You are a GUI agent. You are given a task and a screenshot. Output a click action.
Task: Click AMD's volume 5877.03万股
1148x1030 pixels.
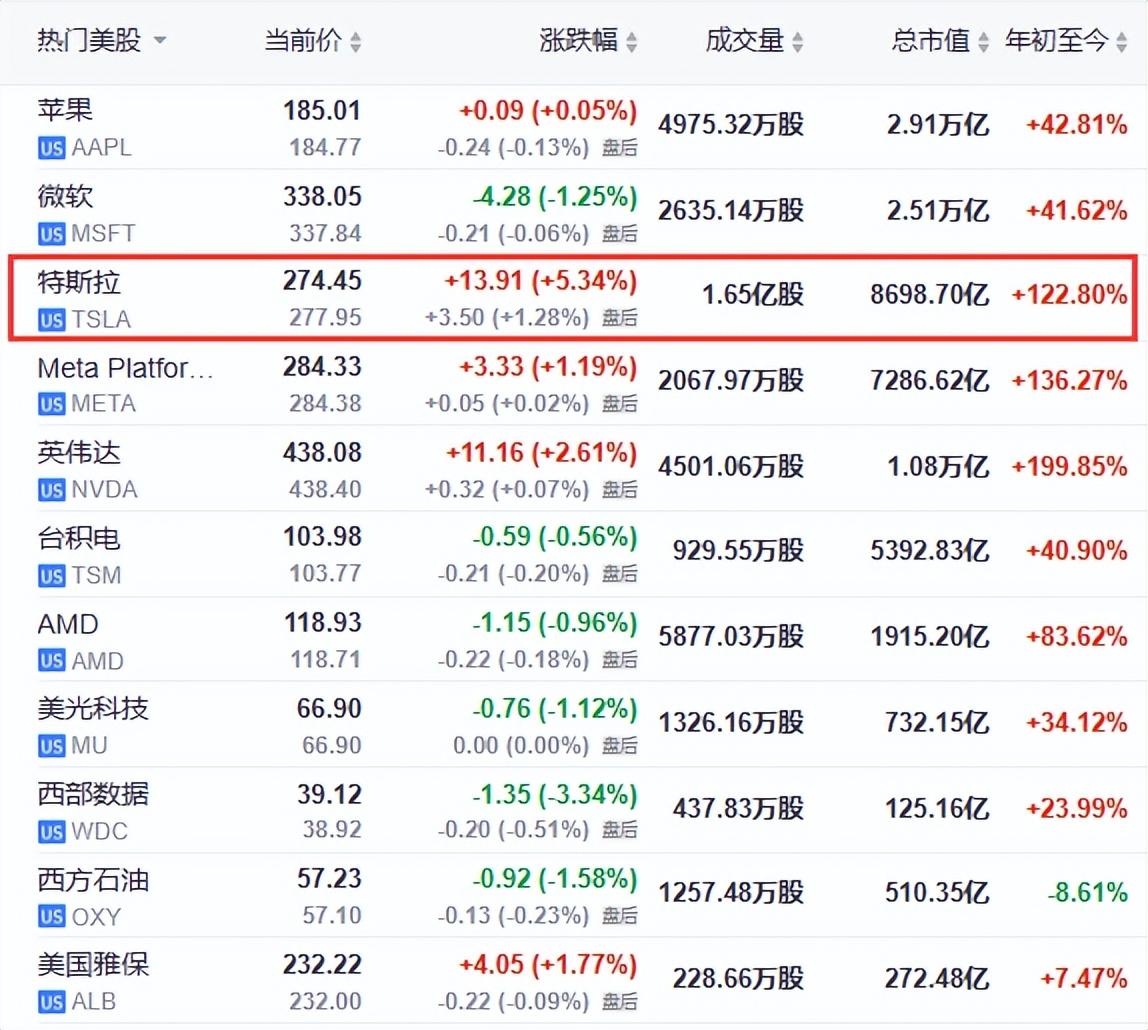click(x=731, y=637)
